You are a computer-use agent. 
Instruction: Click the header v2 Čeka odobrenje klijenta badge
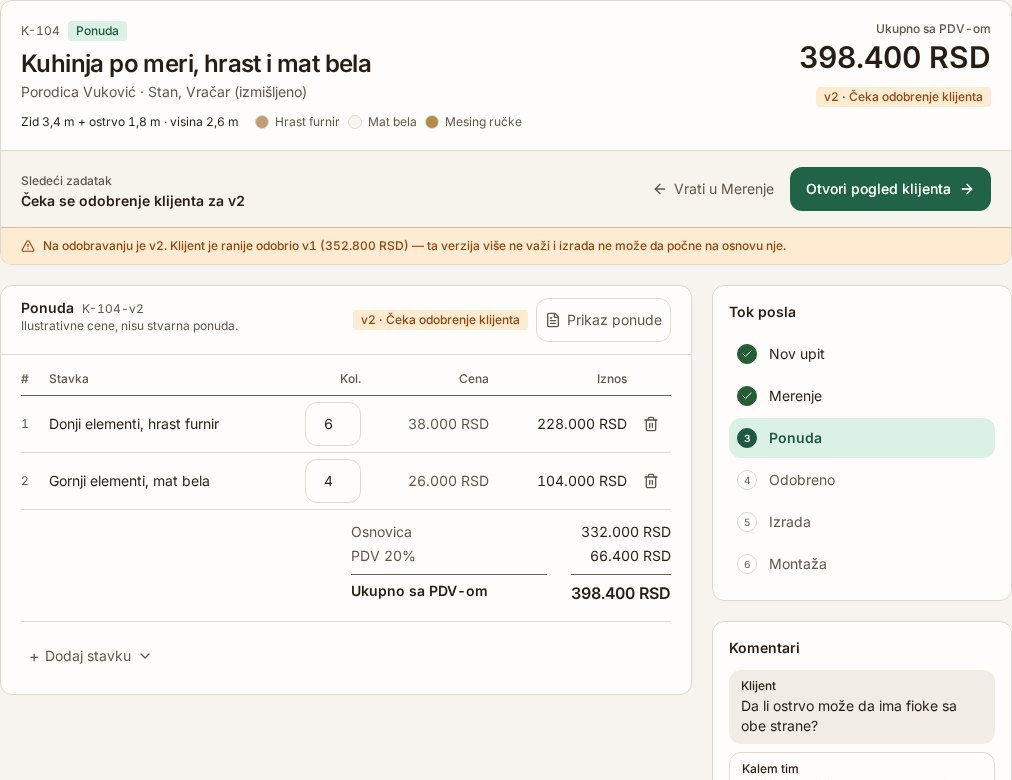pyautogui.click(x=903, y=97)
